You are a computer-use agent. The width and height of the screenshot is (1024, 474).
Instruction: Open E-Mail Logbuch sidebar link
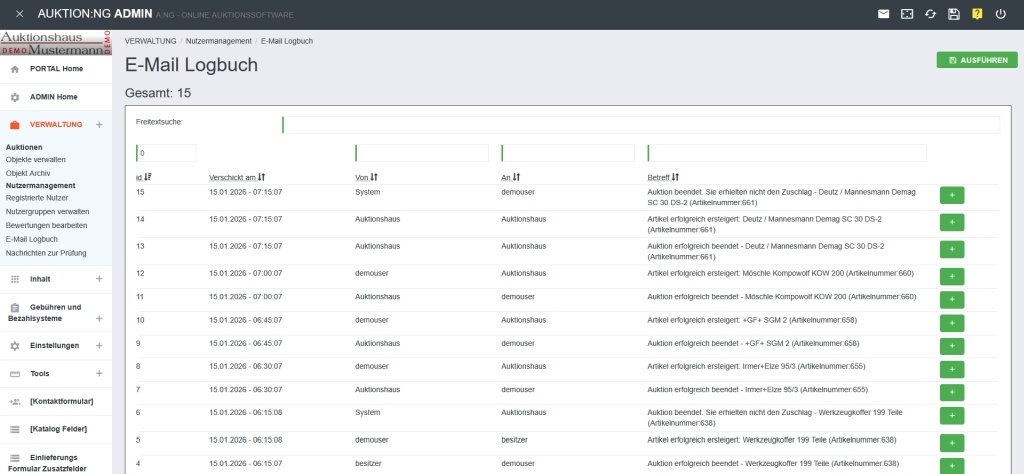[x=31, y=239]
